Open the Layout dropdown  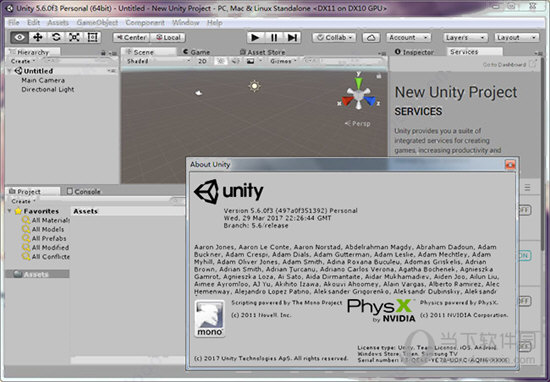(516, 38)
